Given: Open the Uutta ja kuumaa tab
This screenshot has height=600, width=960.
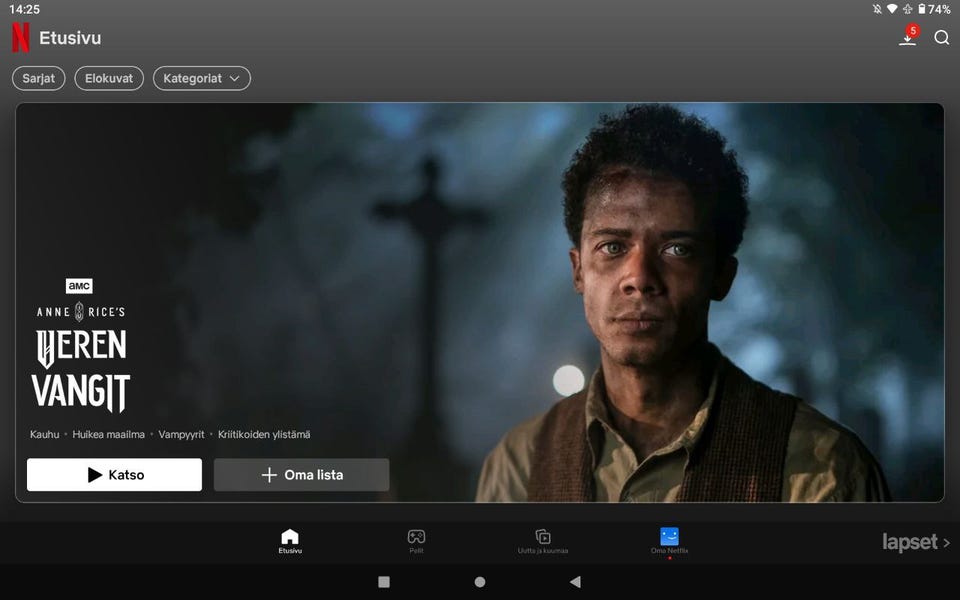Looking at the screenshot, I should click(542, 542).
